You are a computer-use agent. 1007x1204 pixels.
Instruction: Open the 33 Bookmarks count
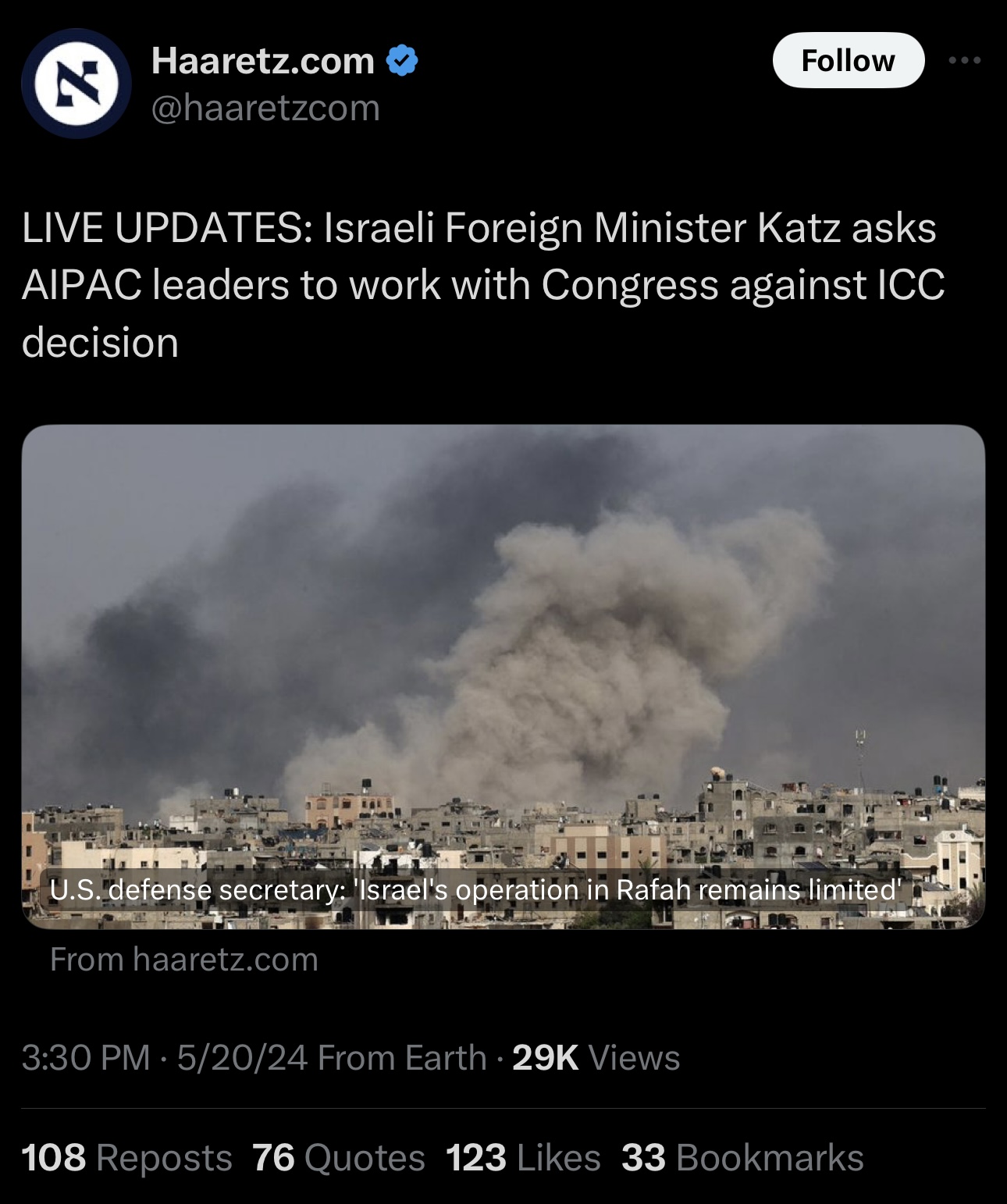coord(743,1157)
